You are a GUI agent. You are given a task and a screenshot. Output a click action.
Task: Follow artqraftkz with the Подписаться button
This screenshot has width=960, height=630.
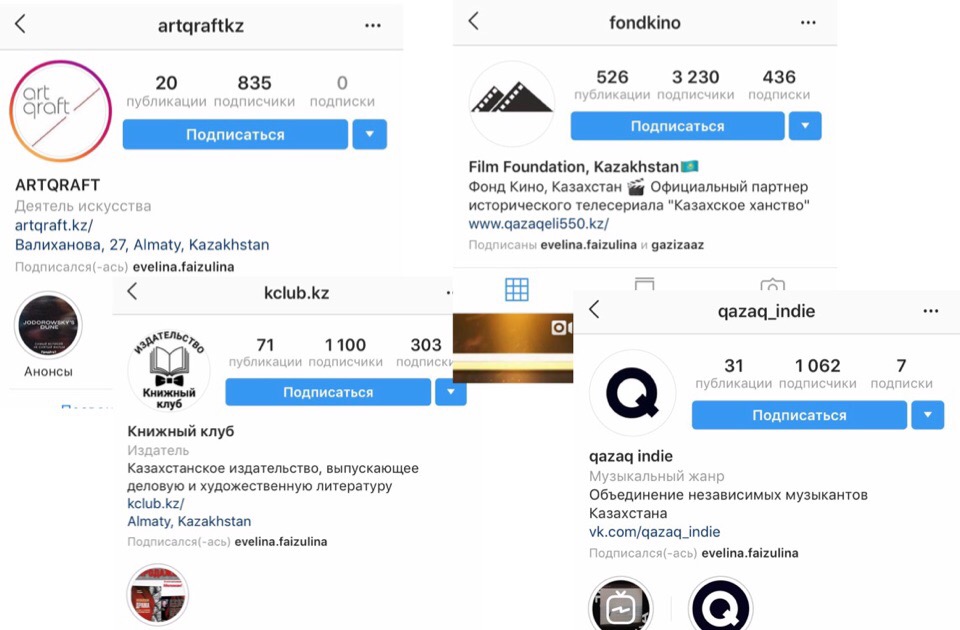point(235,134)
